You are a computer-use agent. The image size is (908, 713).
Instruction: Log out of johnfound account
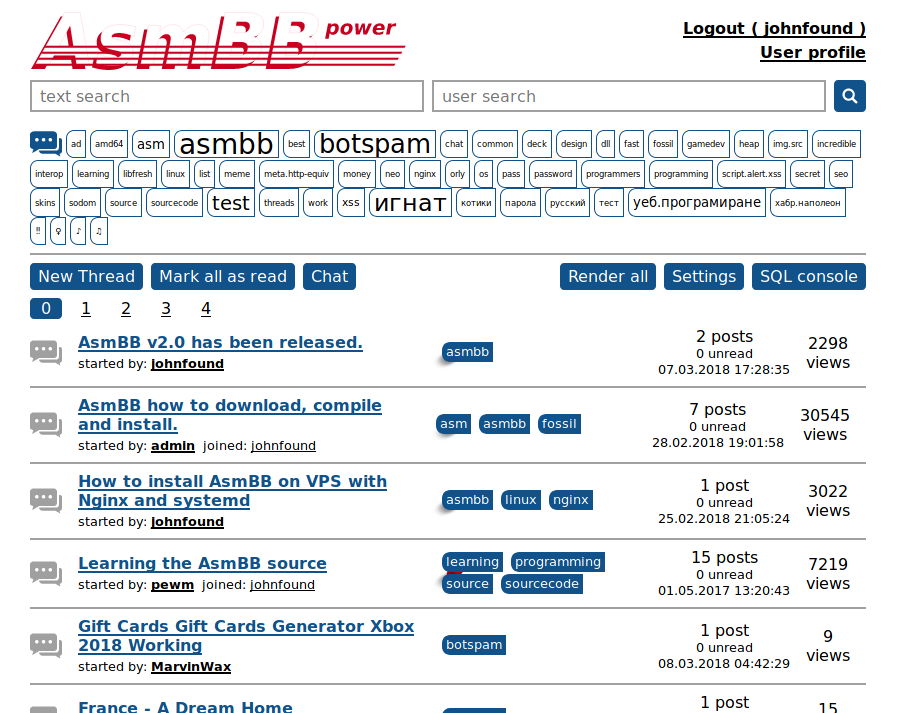(x=774, y=28)
